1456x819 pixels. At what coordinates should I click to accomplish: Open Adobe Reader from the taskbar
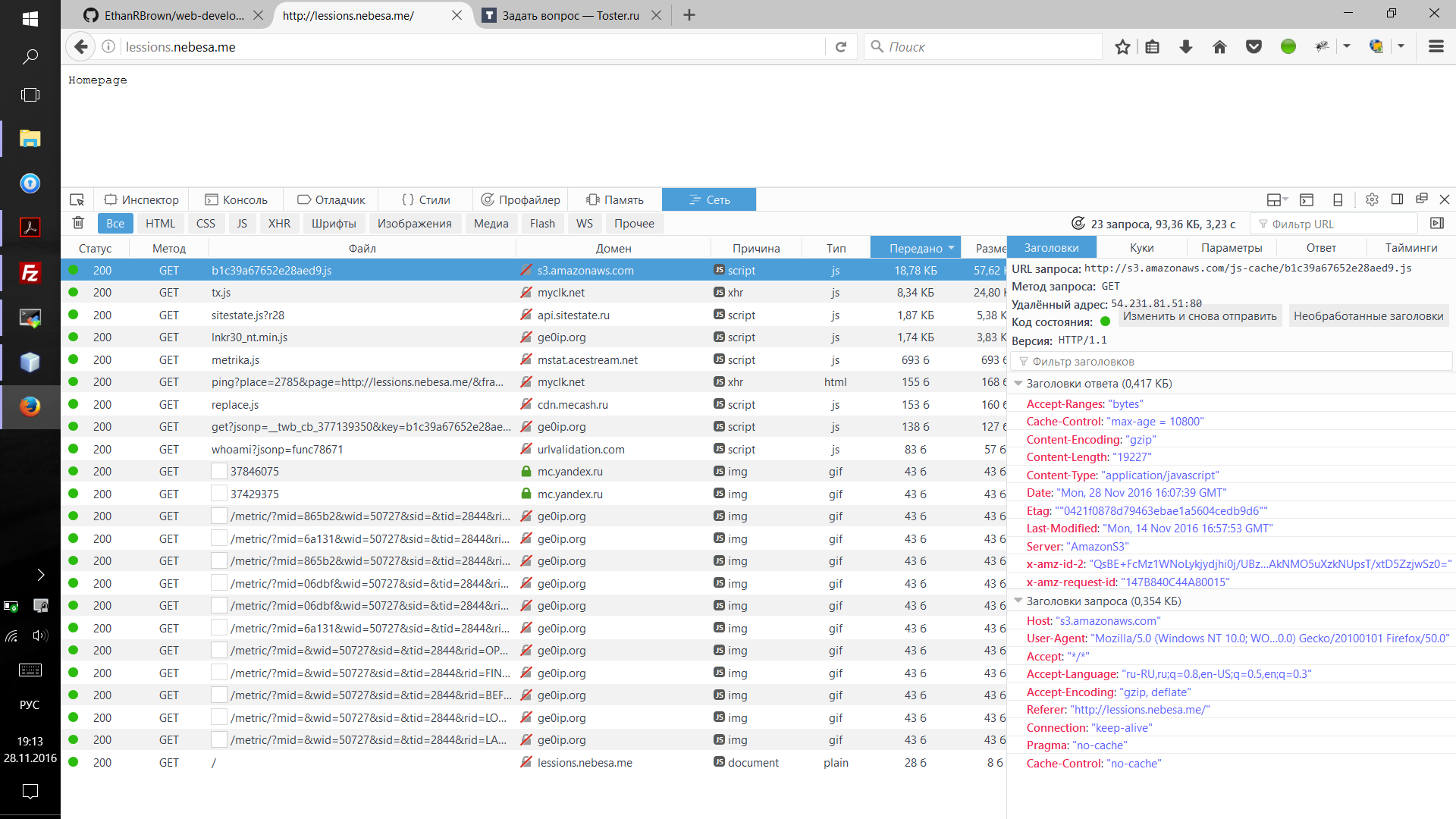coord(30,227)
